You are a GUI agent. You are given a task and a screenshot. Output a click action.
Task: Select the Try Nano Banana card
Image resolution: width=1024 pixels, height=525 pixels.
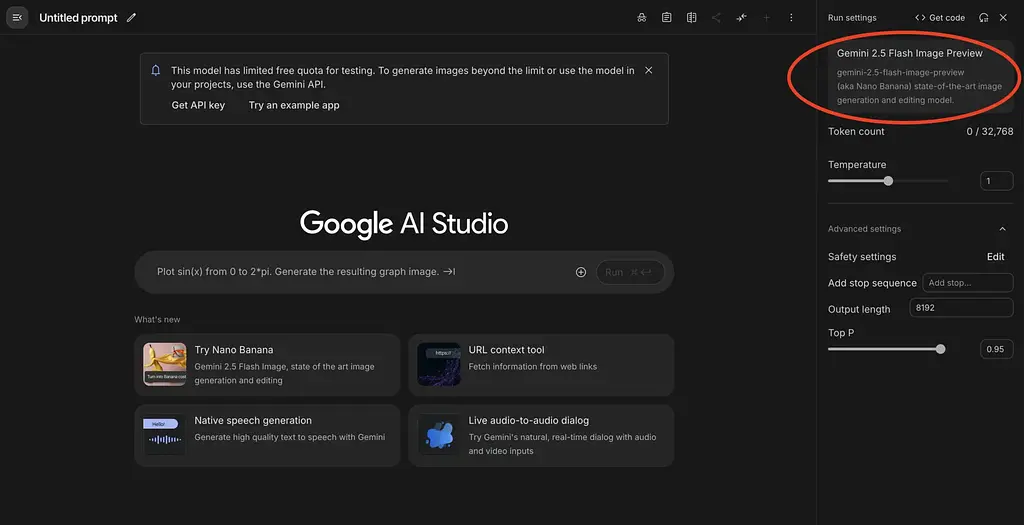267,364
